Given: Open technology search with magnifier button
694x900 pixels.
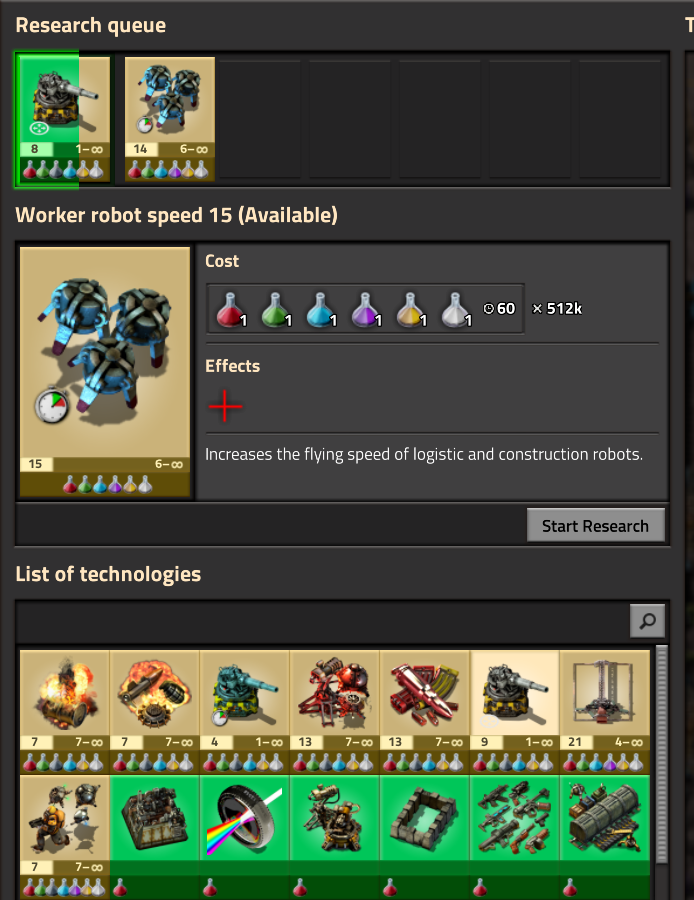Looking at the screenshot, I should pyautogui.click(x=647, y=620).
